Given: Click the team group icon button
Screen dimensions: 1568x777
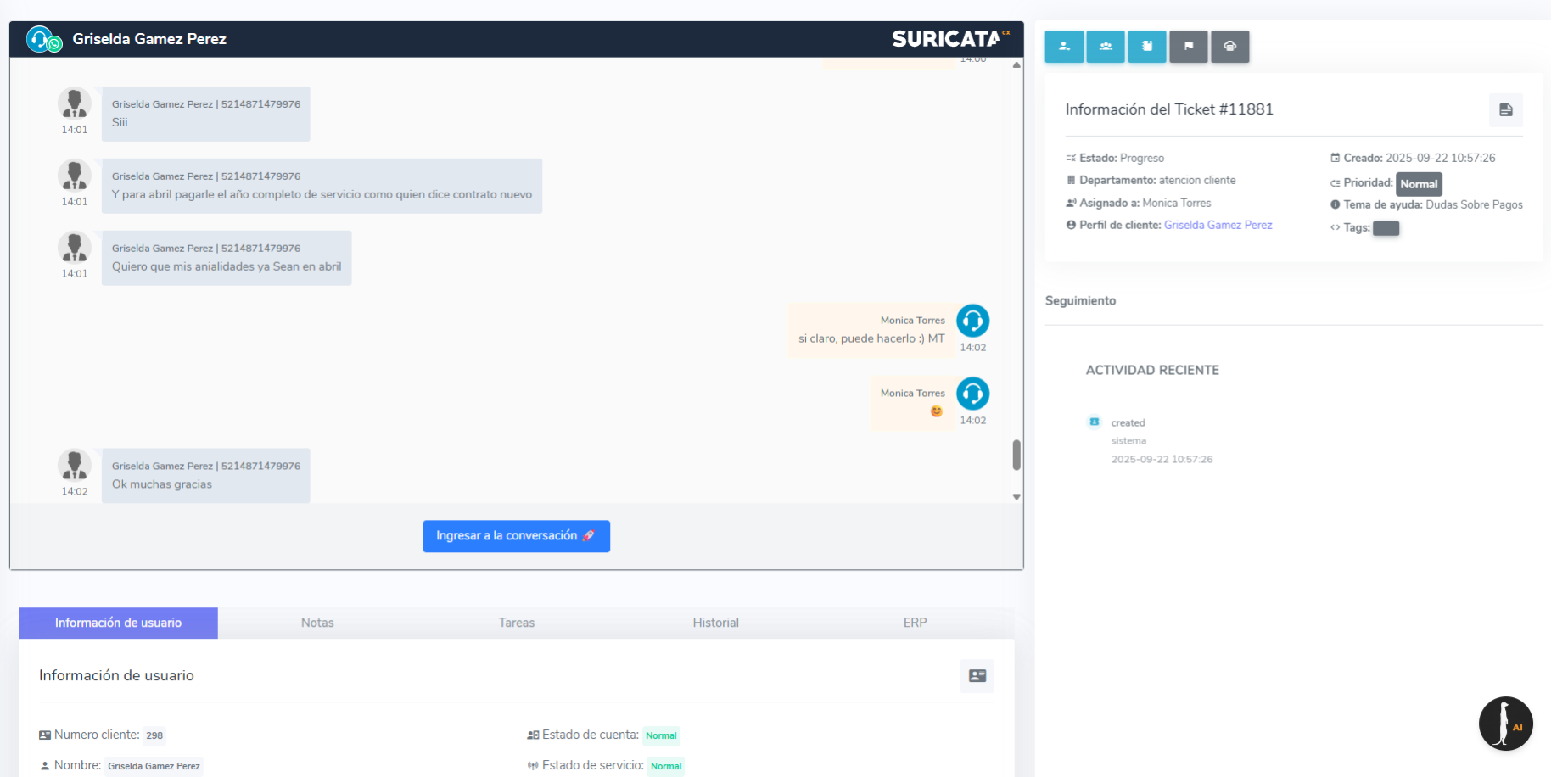Looking at the screenshot, I should coord(1106,47).
